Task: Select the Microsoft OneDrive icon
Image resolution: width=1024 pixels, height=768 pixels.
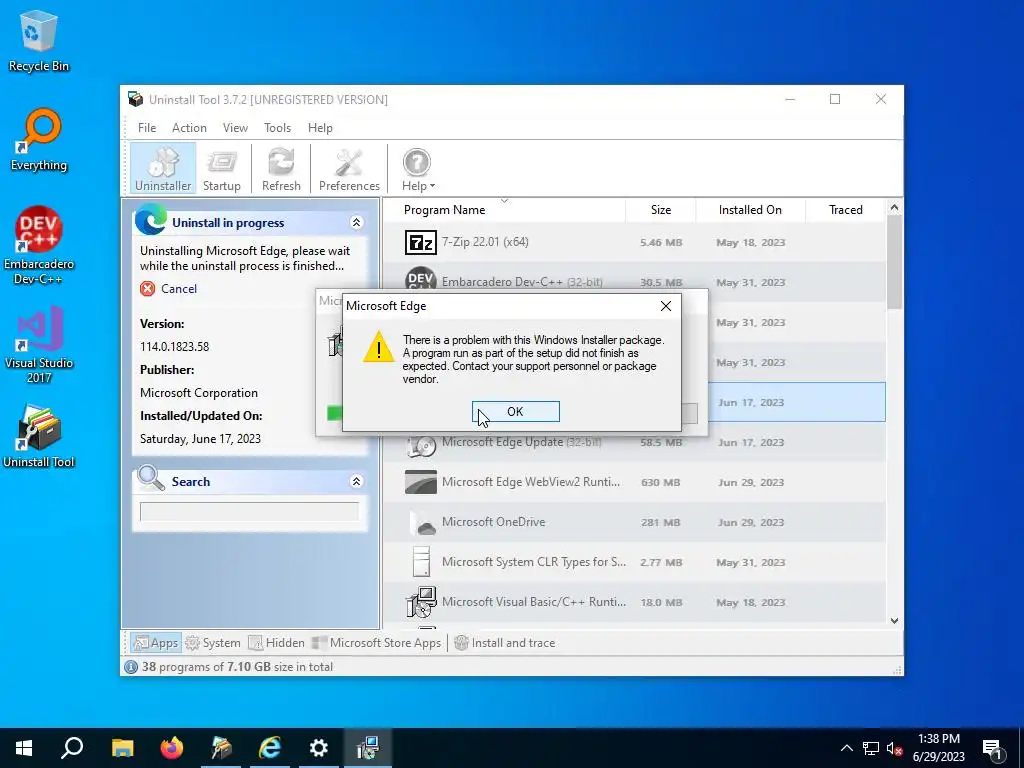Action: tap(422, 522)
